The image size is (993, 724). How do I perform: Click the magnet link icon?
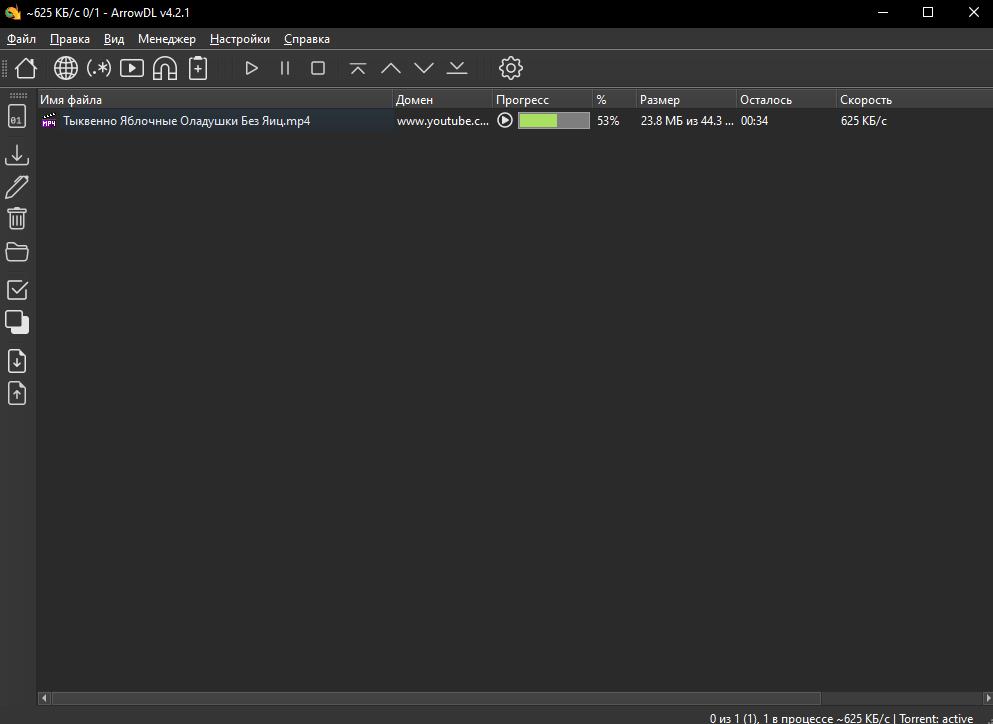click(x=165, y=68)
